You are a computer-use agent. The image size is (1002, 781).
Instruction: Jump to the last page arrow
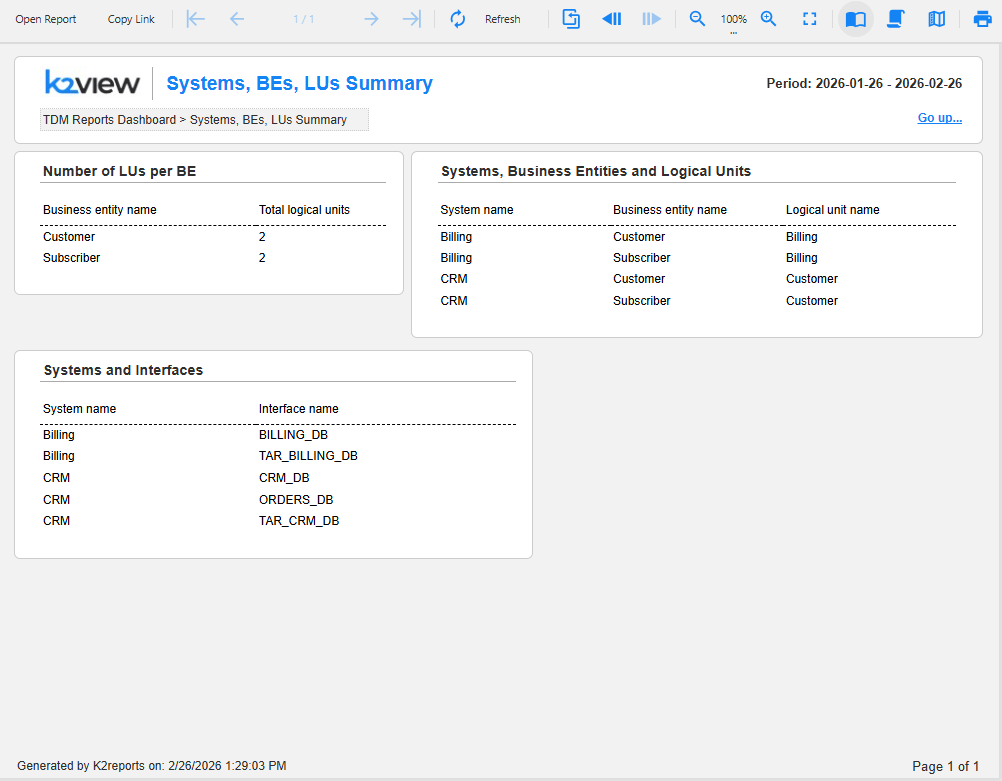pyautogui.click(x=411, y=19)
